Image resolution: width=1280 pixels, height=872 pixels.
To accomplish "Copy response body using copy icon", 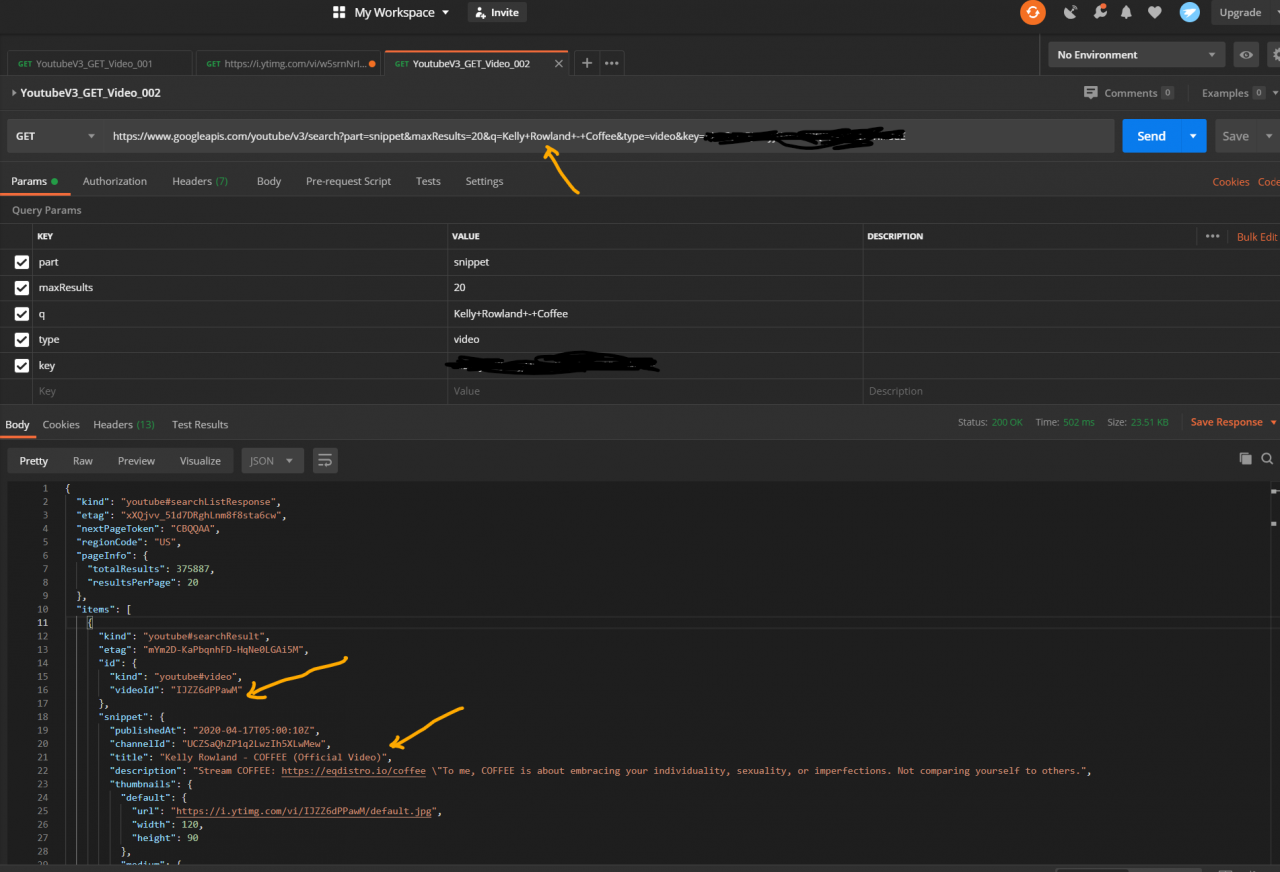I will 1245,459.
